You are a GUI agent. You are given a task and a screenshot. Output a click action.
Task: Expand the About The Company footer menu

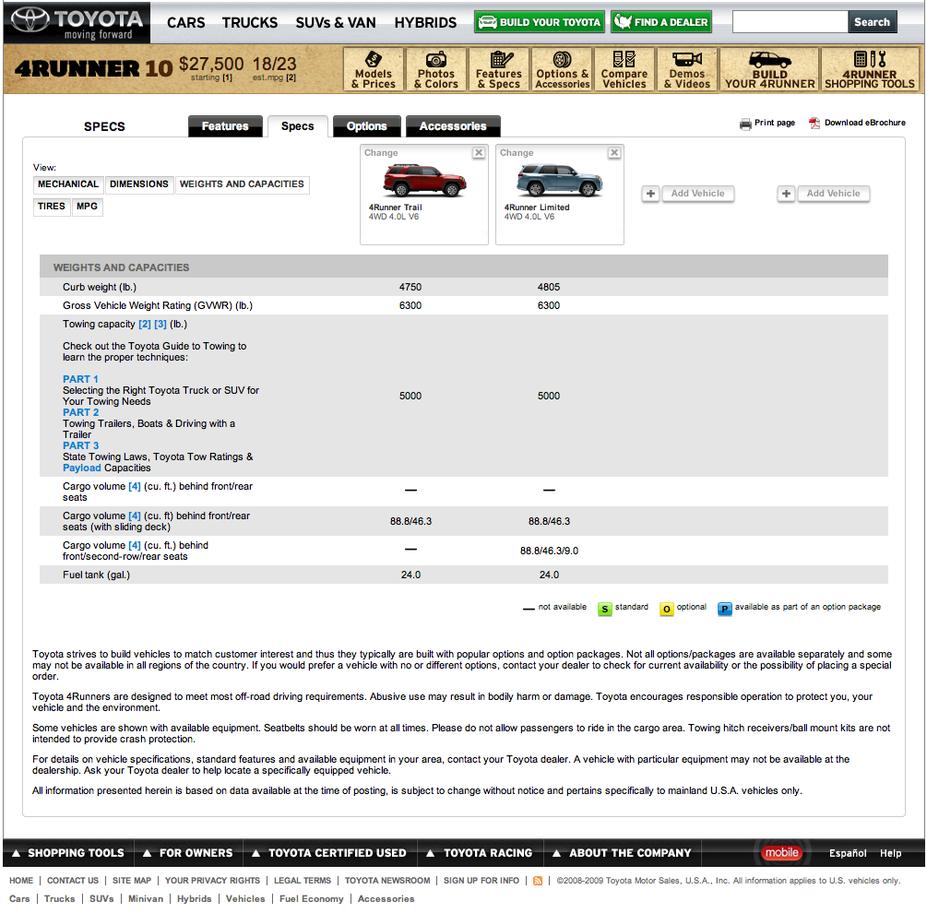[622, 853]
